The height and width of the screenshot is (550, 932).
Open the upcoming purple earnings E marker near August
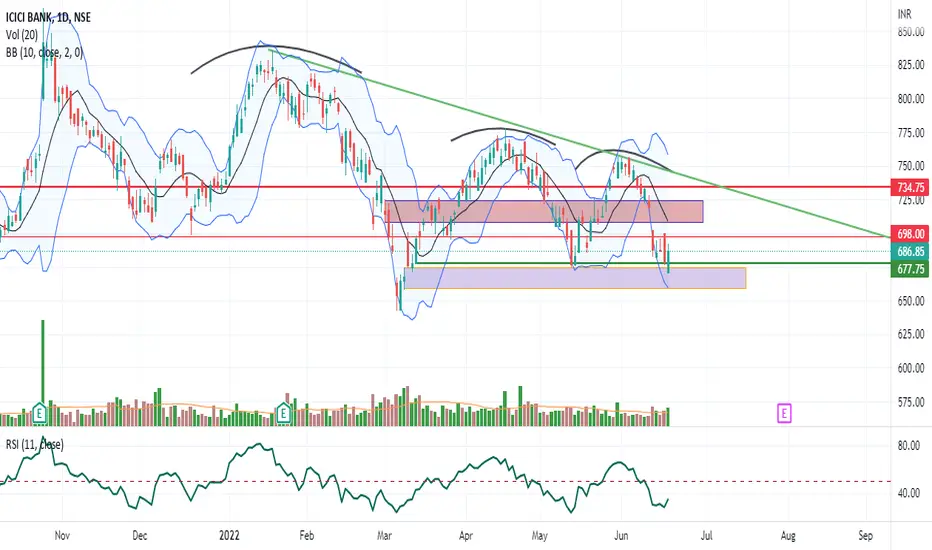pos(784,413)
